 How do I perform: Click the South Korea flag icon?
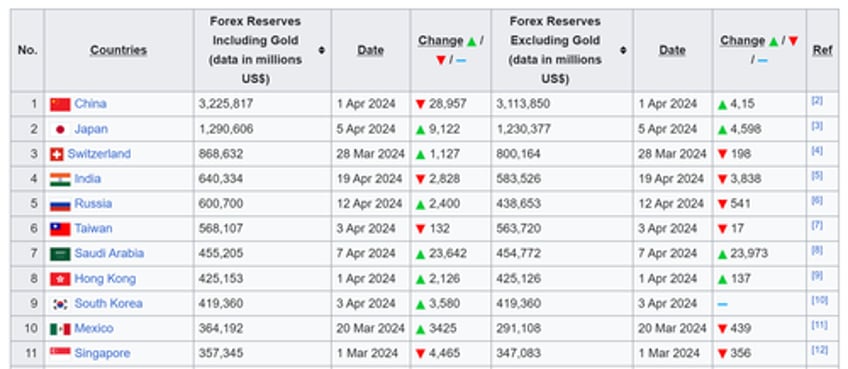60,304
